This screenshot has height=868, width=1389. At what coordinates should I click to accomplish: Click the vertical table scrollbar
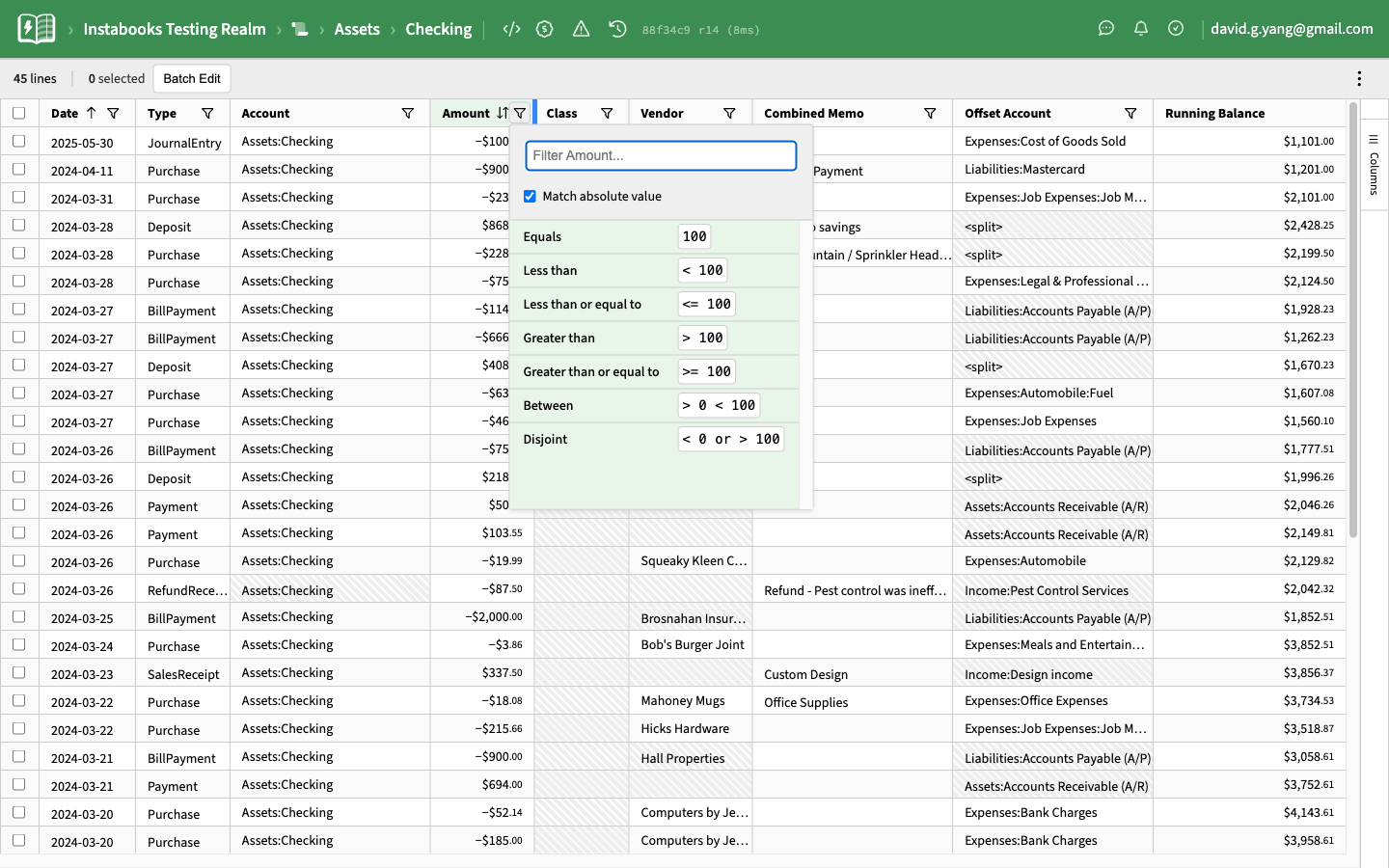click(1353, 320)
